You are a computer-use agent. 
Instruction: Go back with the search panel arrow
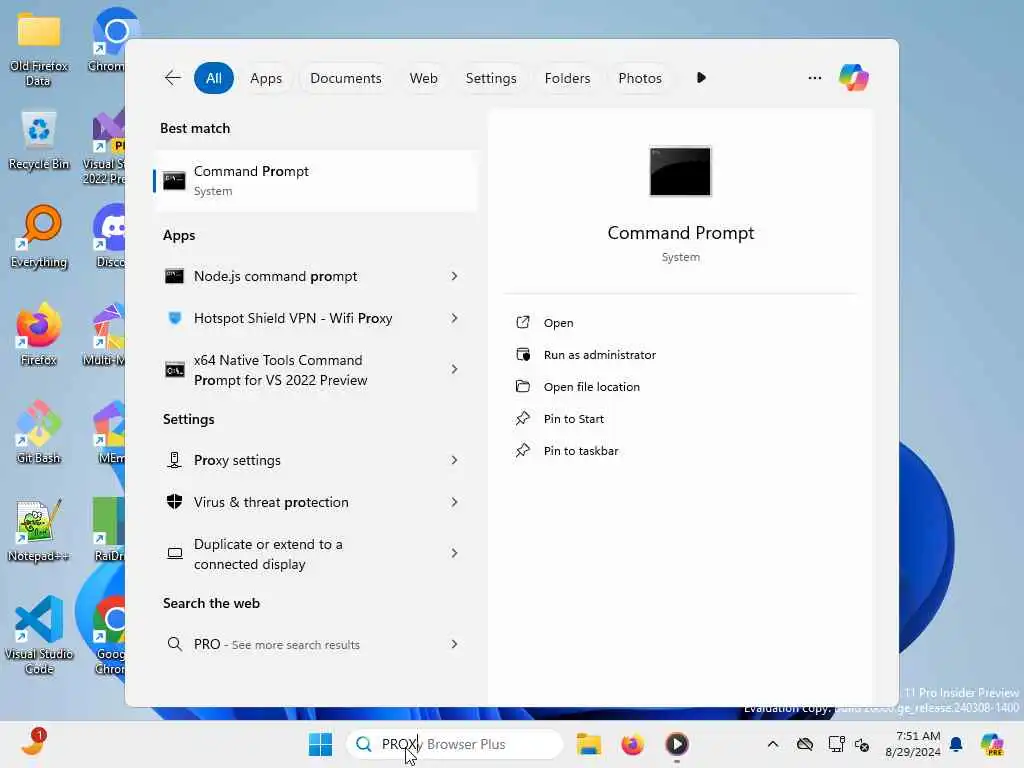coord(172,78)
